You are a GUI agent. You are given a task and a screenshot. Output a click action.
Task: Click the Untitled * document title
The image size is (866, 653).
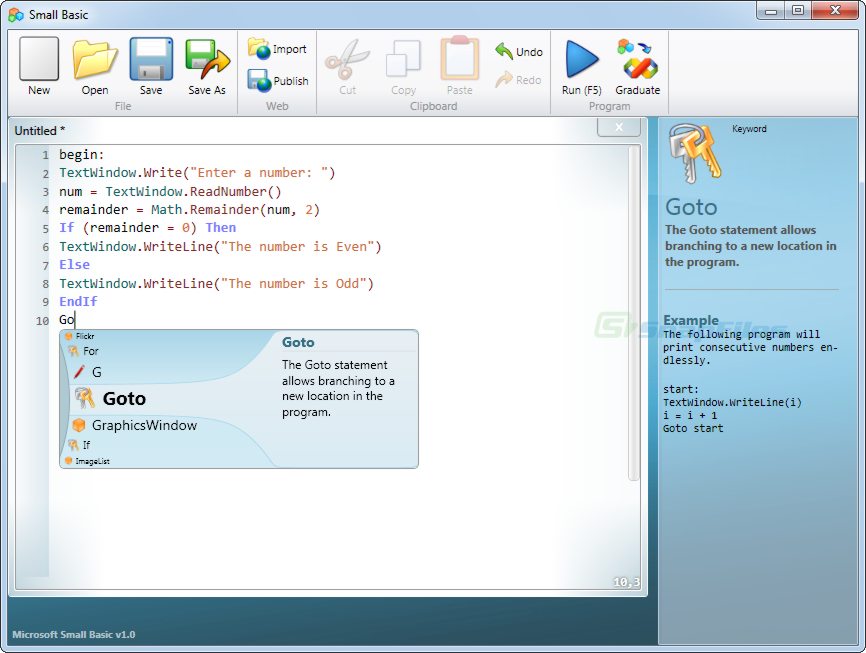40,131
